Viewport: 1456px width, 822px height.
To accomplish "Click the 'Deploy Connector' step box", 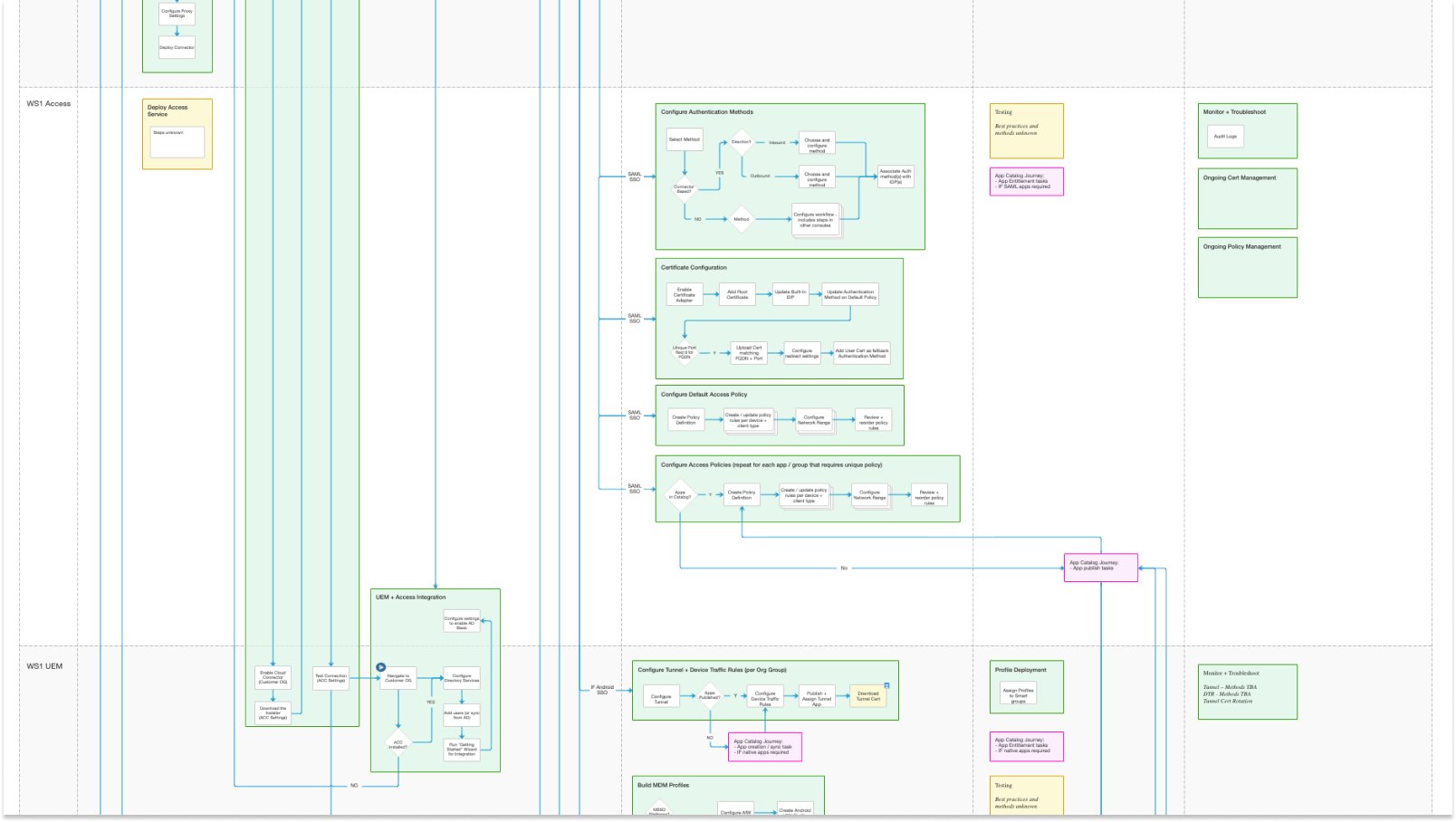I will pos(177,48).
